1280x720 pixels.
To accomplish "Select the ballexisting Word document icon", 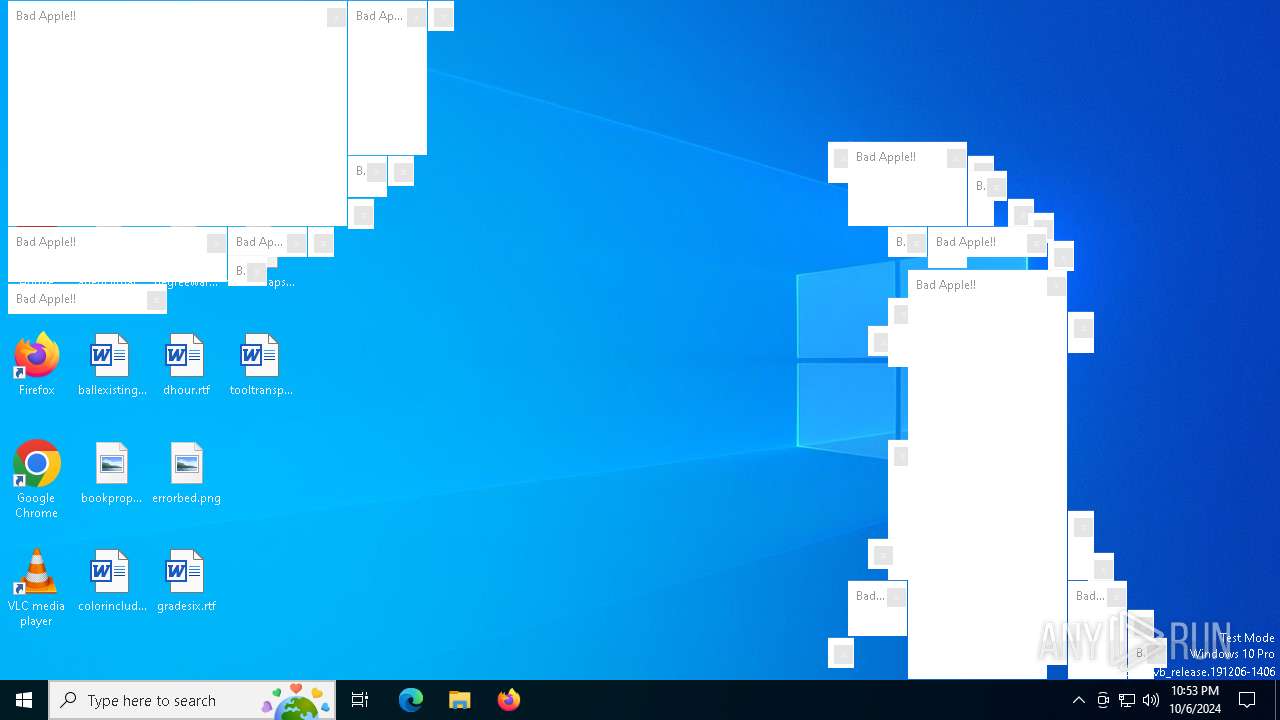I will pyautogui.click(x=111, y=365).
